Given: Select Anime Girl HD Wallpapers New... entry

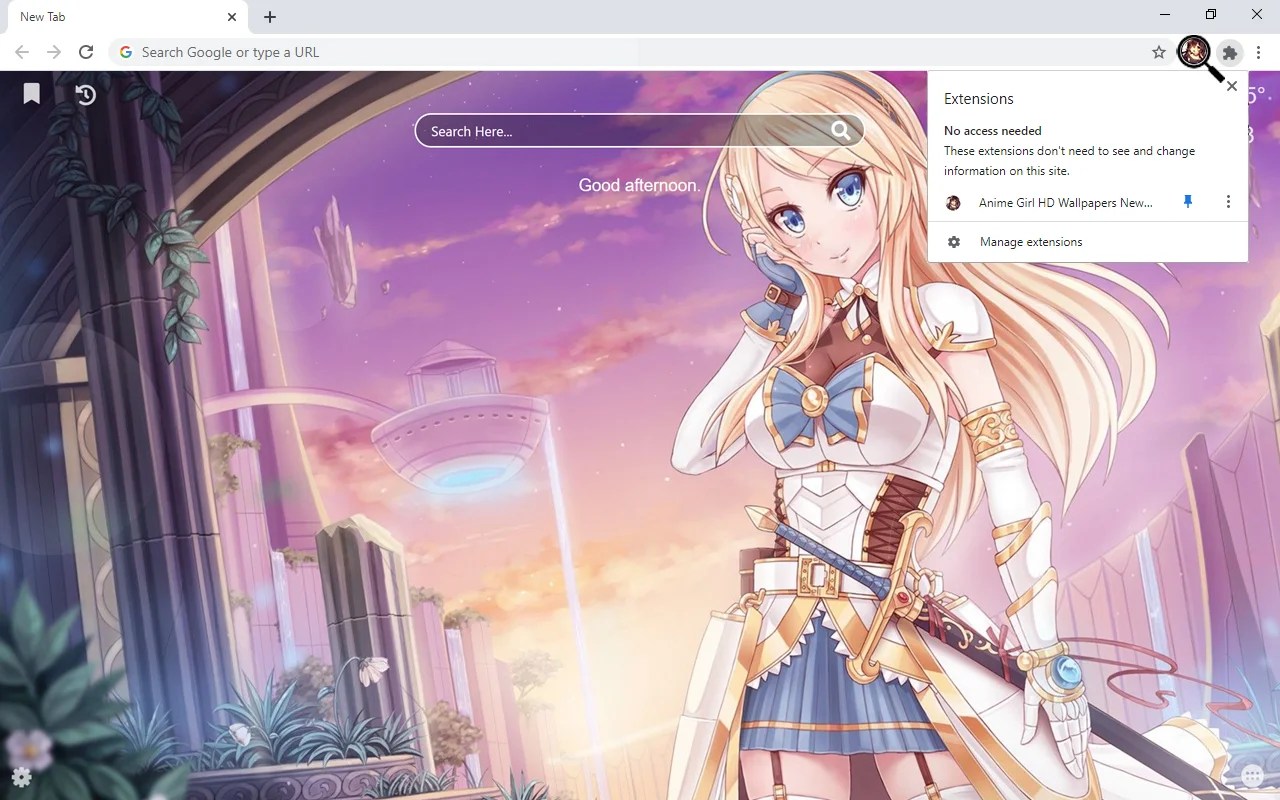Looking at the screenshot, I should [1065, 202].
